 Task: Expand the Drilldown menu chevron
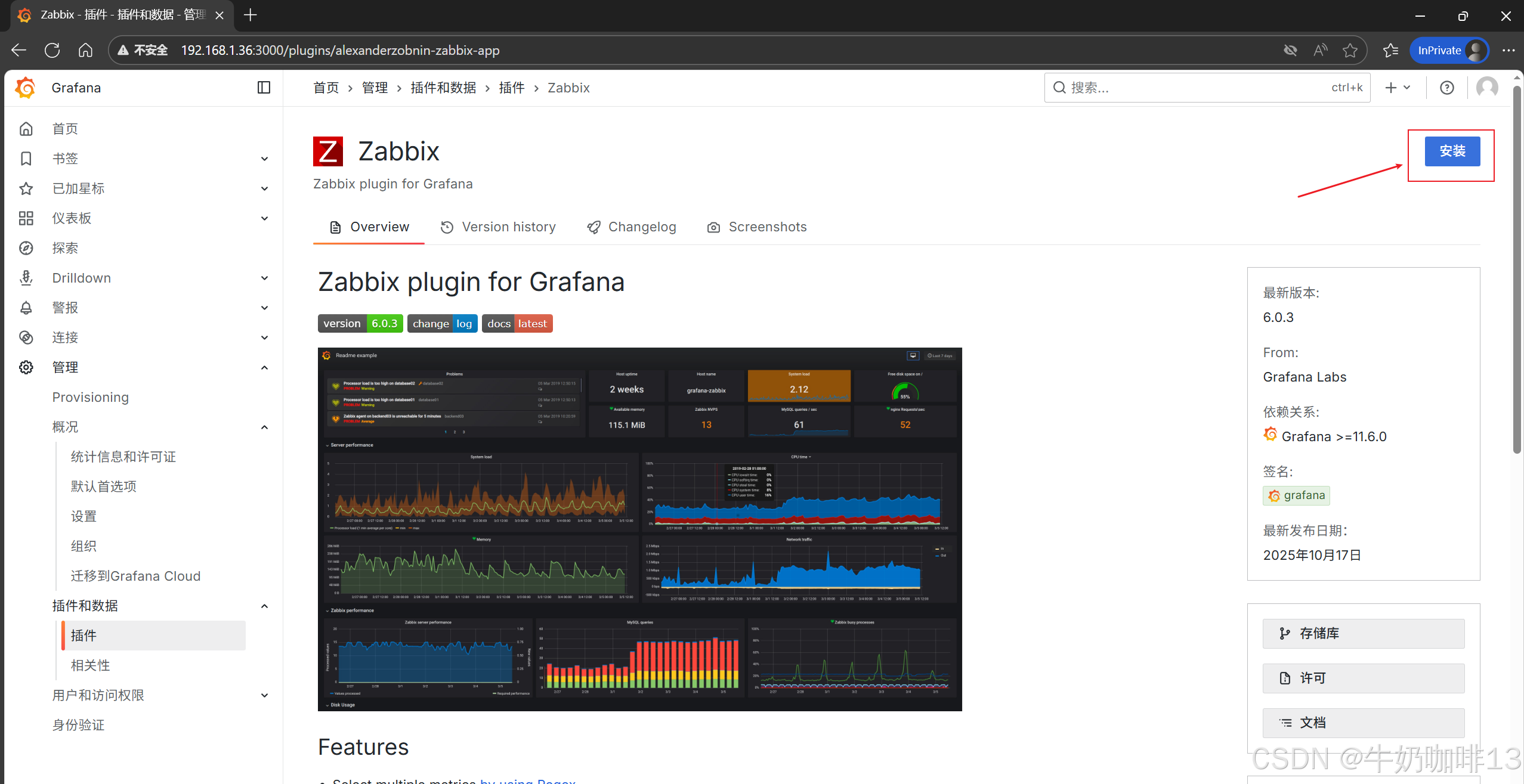(264, 278)
